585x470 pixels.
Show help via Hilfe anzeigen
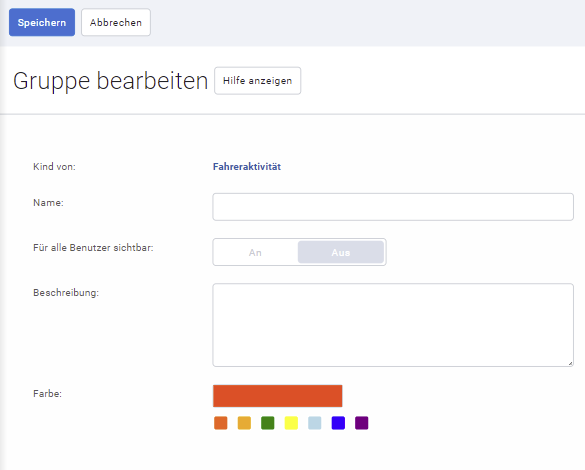coord(257,81)
